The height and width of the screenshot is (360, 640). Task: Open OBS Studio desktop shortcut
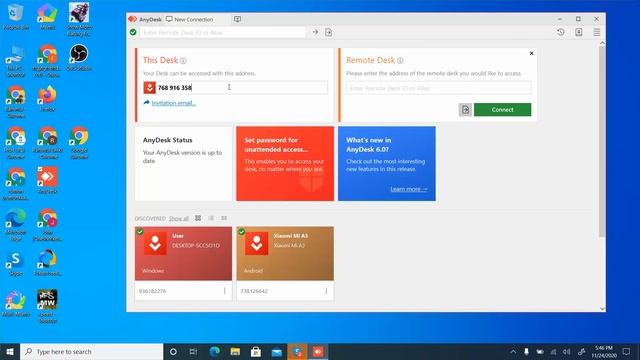(x=79, y=58)
